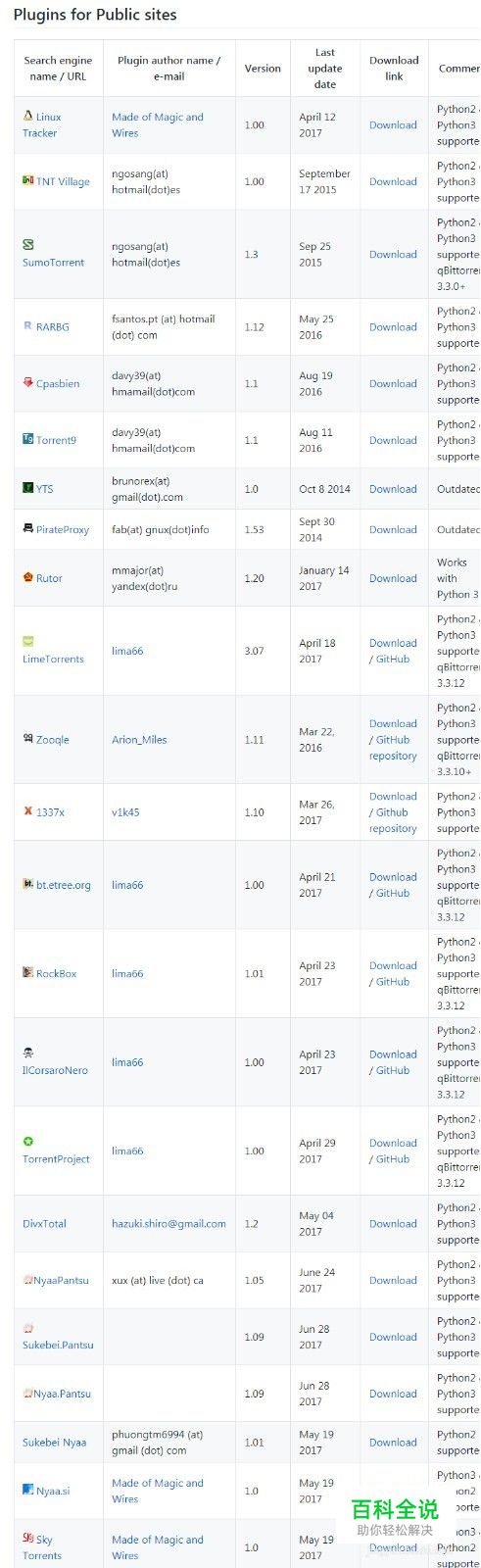
Task: Click the SumoTorrent green icon
Action: pyautogui.click(x=28, y=245)
